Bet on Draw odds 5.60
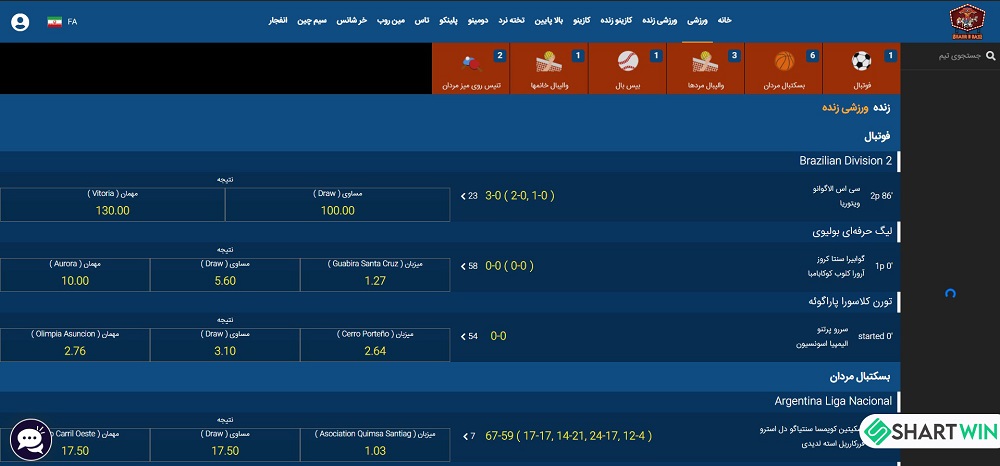Viewport: 1000px width, 466px height. coord(225,275)
